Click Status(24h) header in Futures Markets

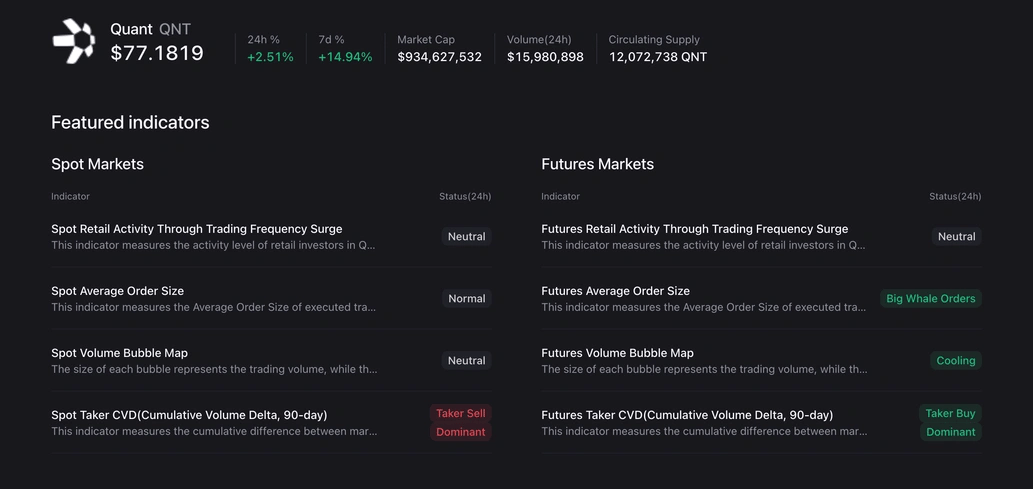coord(955,196)
